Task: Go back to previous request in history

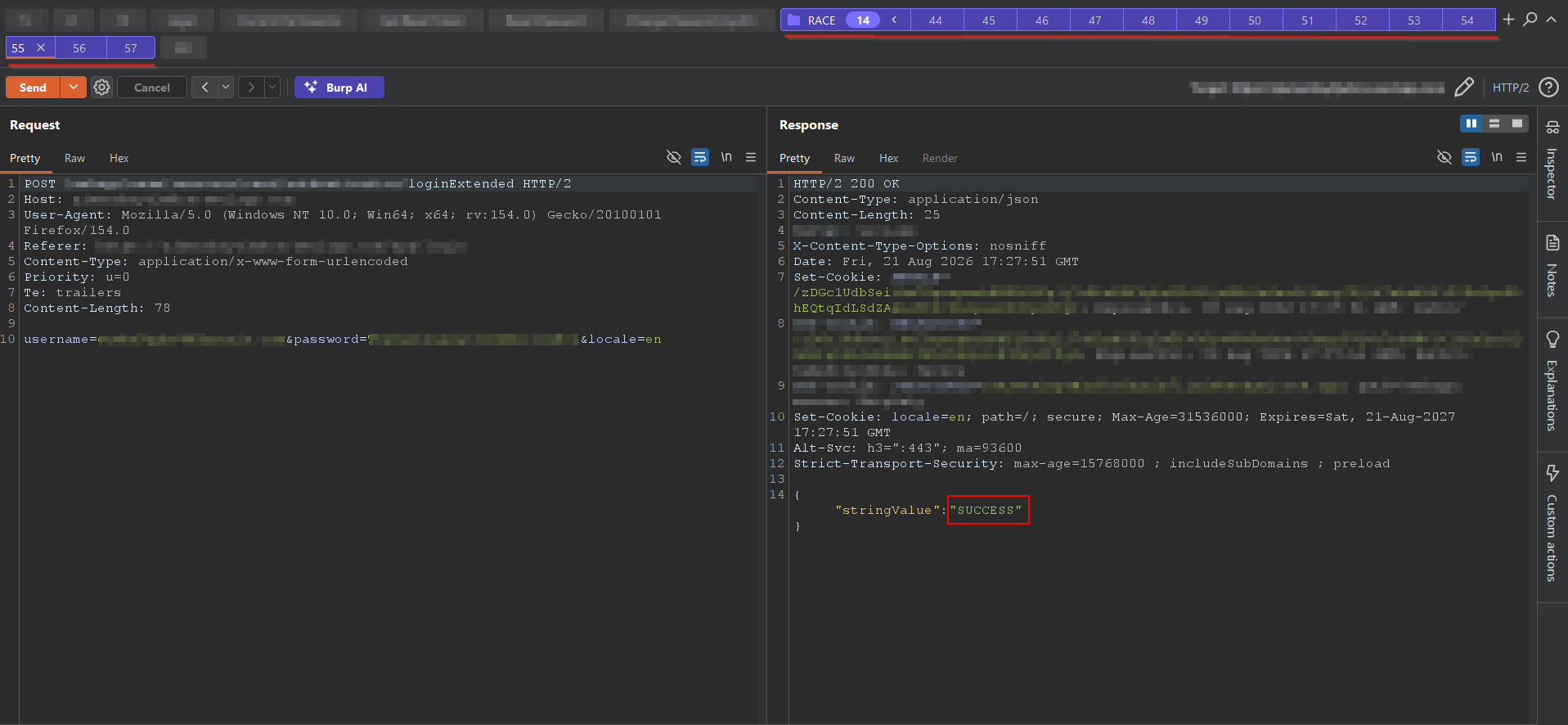Action: [204, 88]
